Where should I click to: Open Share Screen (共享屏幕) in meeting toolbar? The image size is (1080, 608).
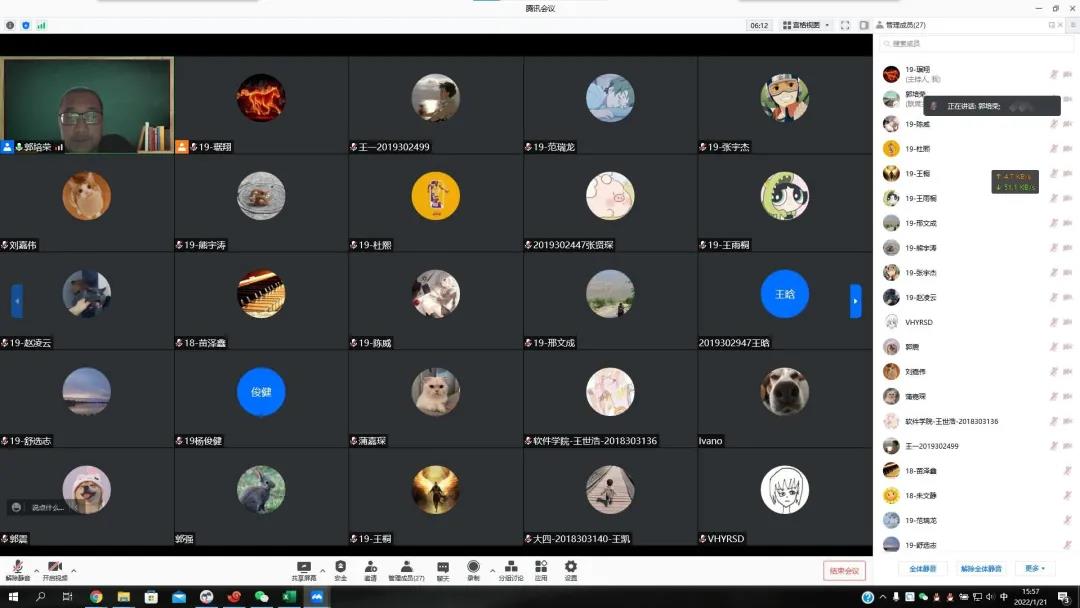coord(304,570)
